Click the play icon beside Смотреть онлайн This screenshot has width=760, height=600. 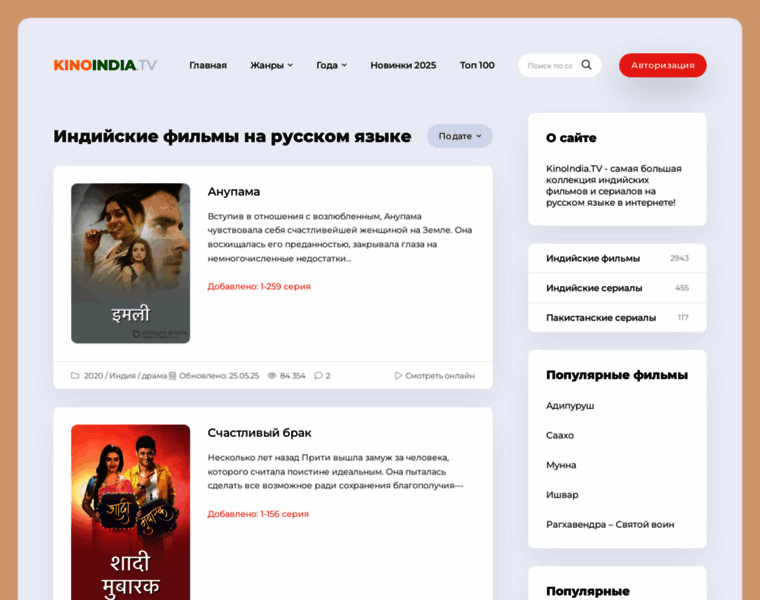[x=398, y=376]
